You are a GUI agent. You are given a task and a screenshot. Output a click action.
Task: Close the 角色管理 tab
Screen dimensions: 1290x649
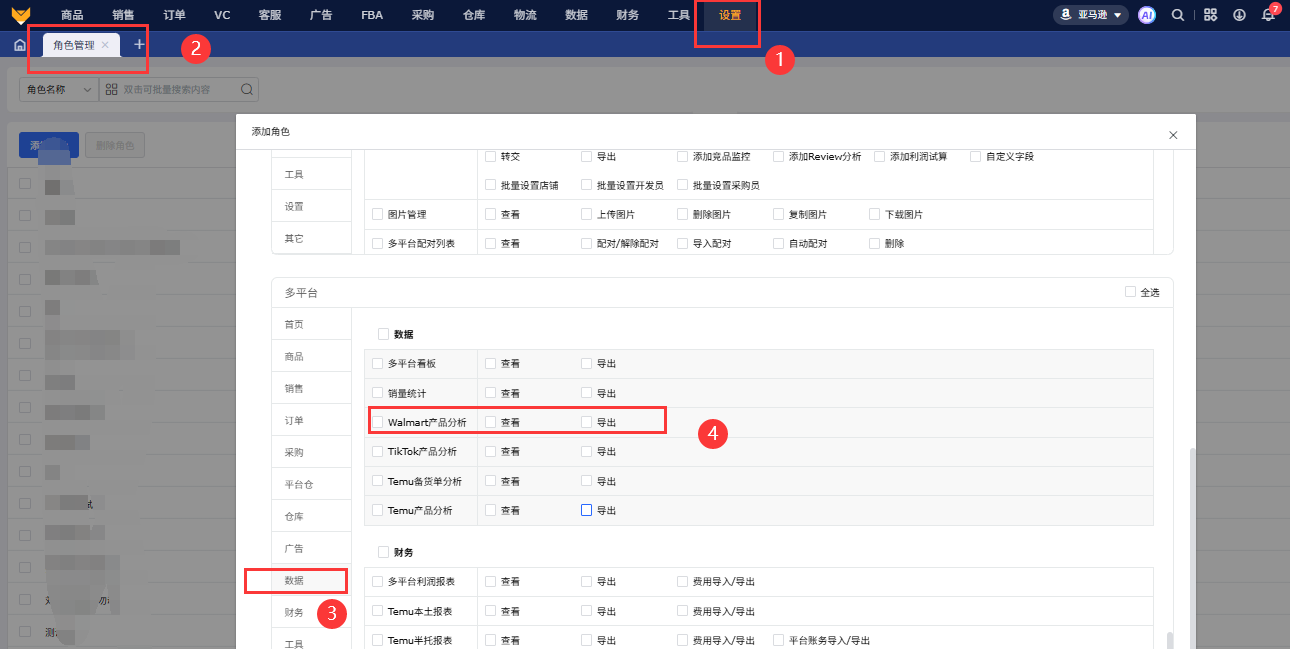(x=105, y=45)
